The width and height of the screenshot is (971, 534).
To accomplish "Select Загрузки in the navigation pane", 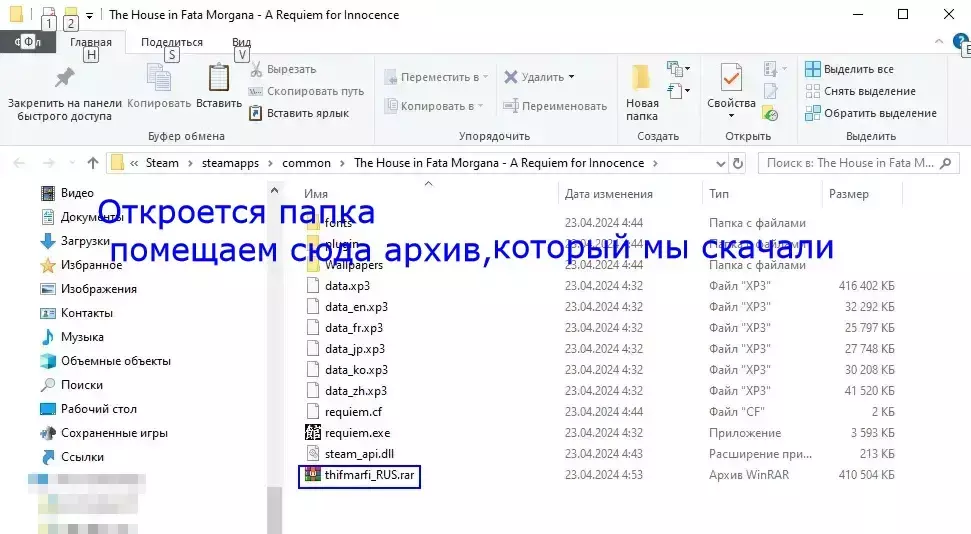I will coord(76,241).
